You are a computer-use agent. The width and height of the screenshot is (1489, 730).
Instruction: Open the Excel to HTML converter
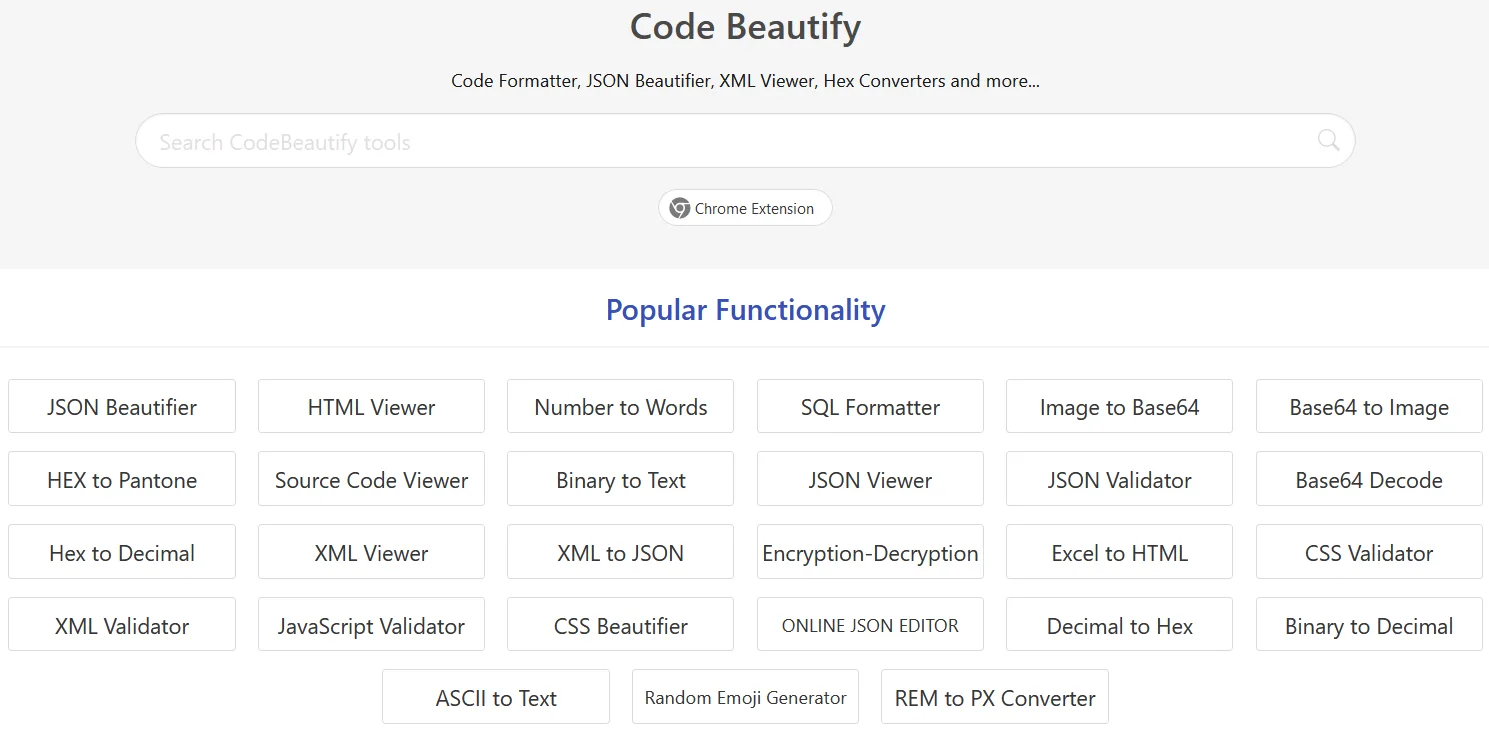tap(1119, 553)
